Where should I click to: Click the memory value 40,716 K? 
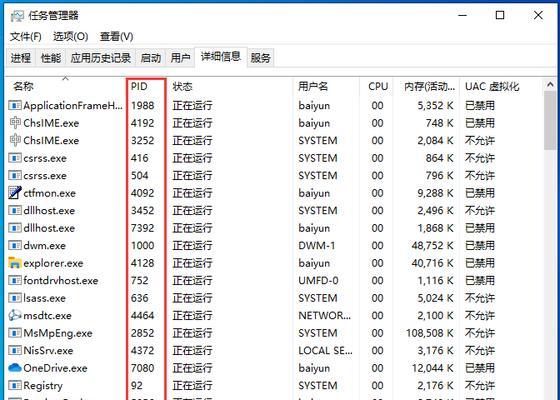click(432, 263)
